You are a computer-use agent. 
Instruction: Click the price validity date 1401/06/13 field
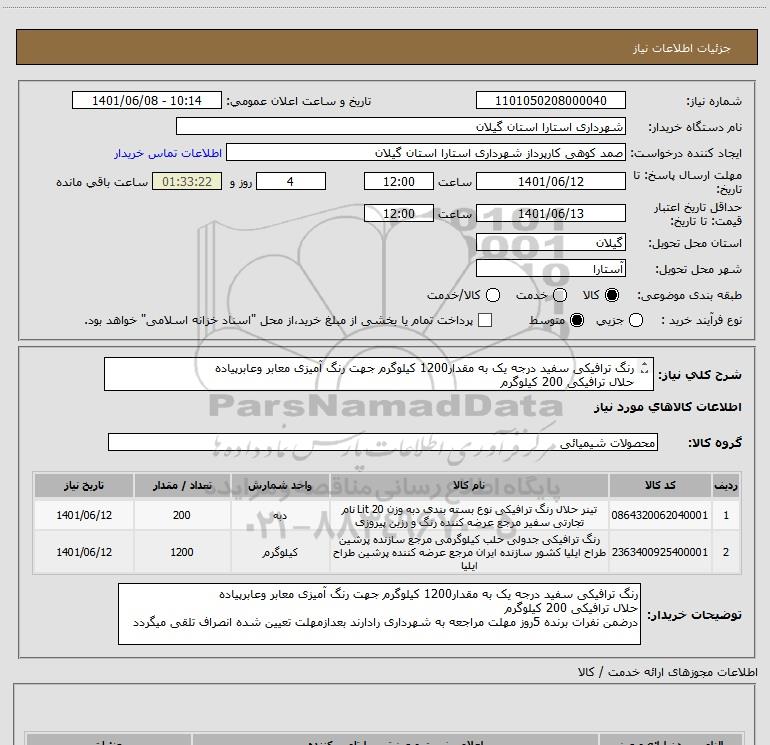(550, 214)
